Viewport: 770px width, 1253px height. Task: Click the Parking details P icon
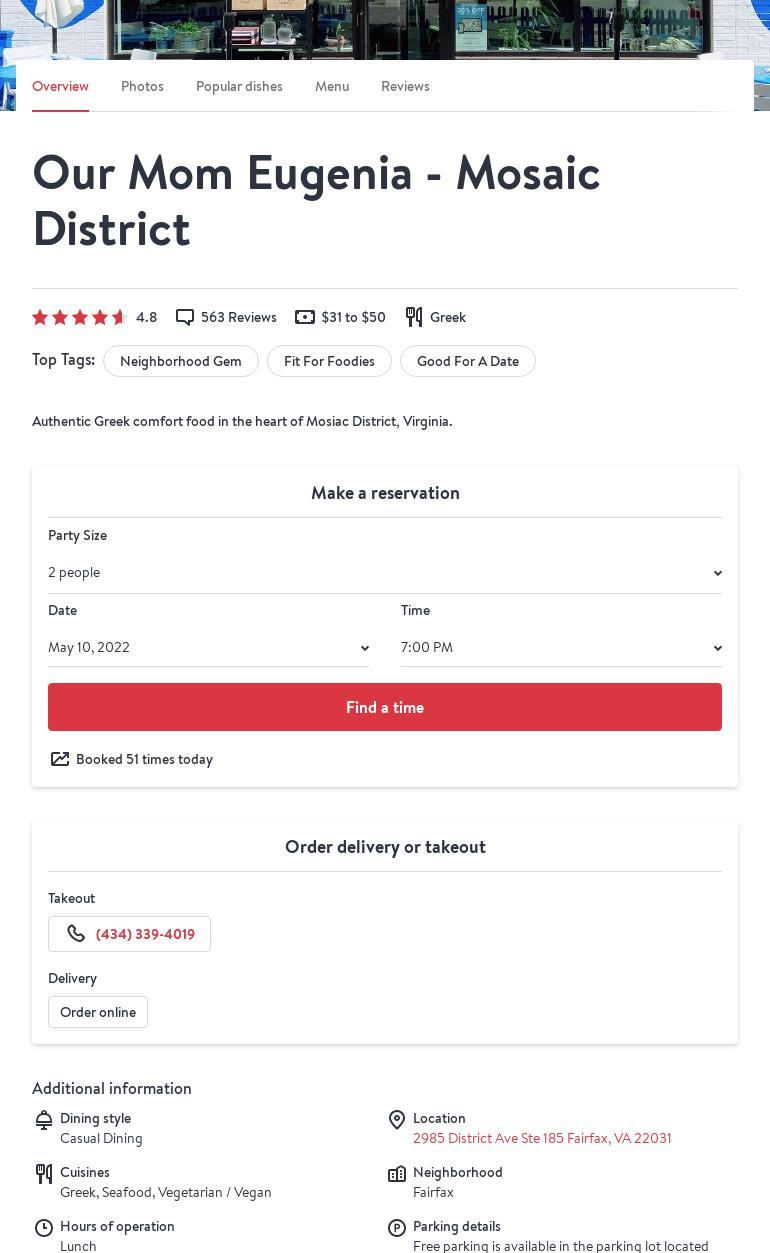pos(397,1228)
